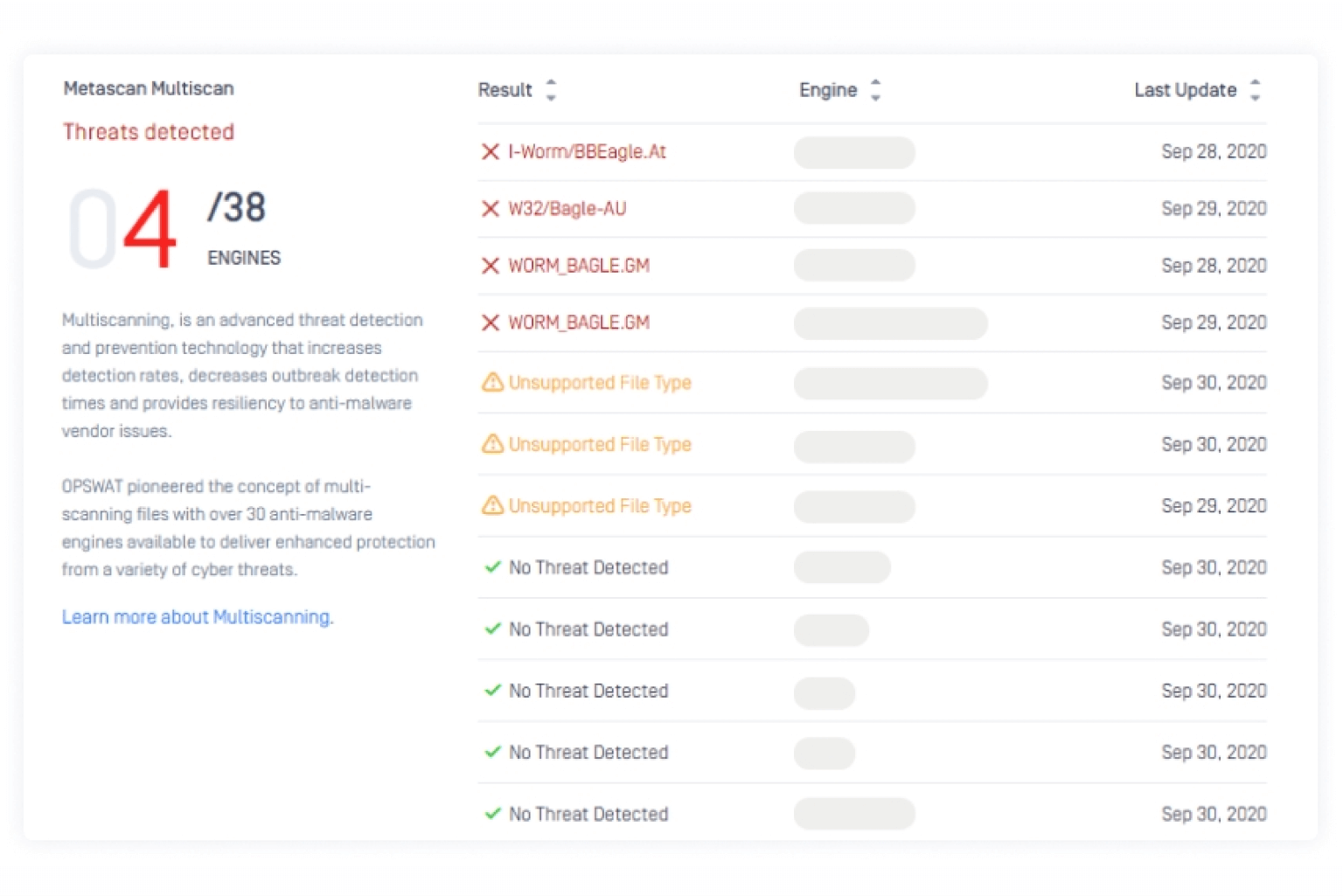Image resolution: width=1343 pixels, height=896 pixels.
Task: Click engine placeholder bar of first row
Action: point(854,152)
